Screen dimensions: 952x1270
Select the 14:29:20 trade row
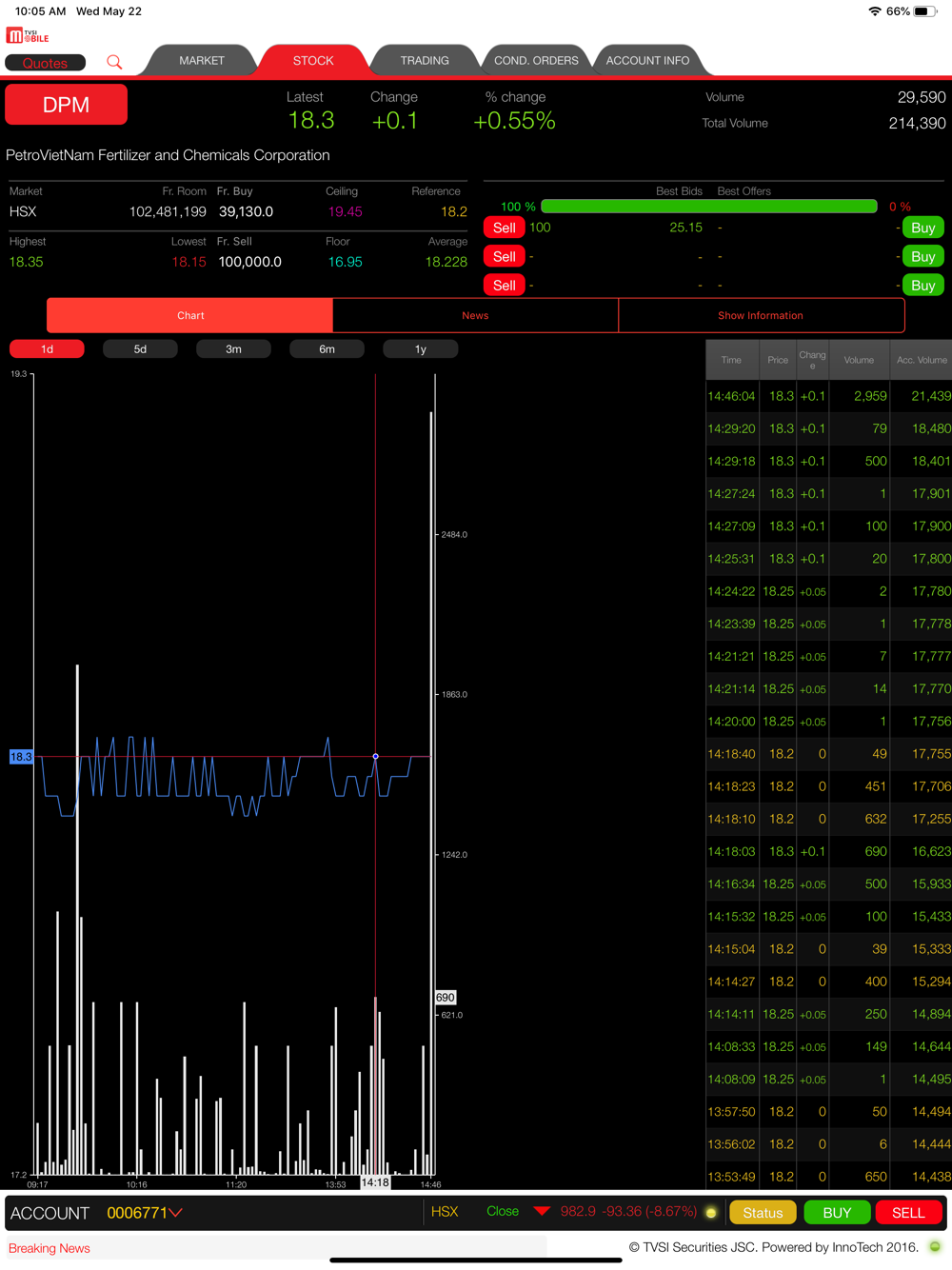[829, 428]
